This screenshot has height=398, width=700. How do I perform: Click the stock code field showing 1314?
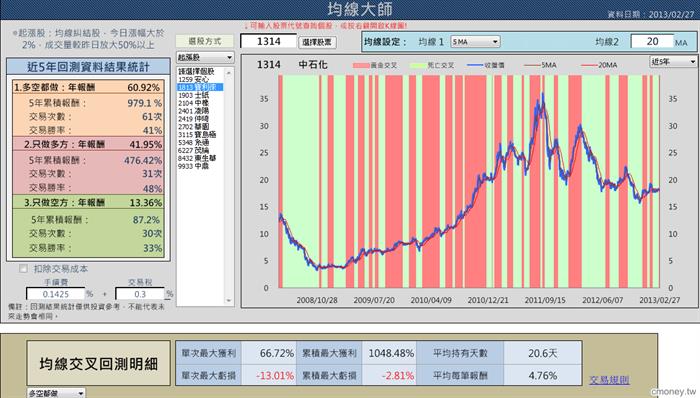[268, 41]
